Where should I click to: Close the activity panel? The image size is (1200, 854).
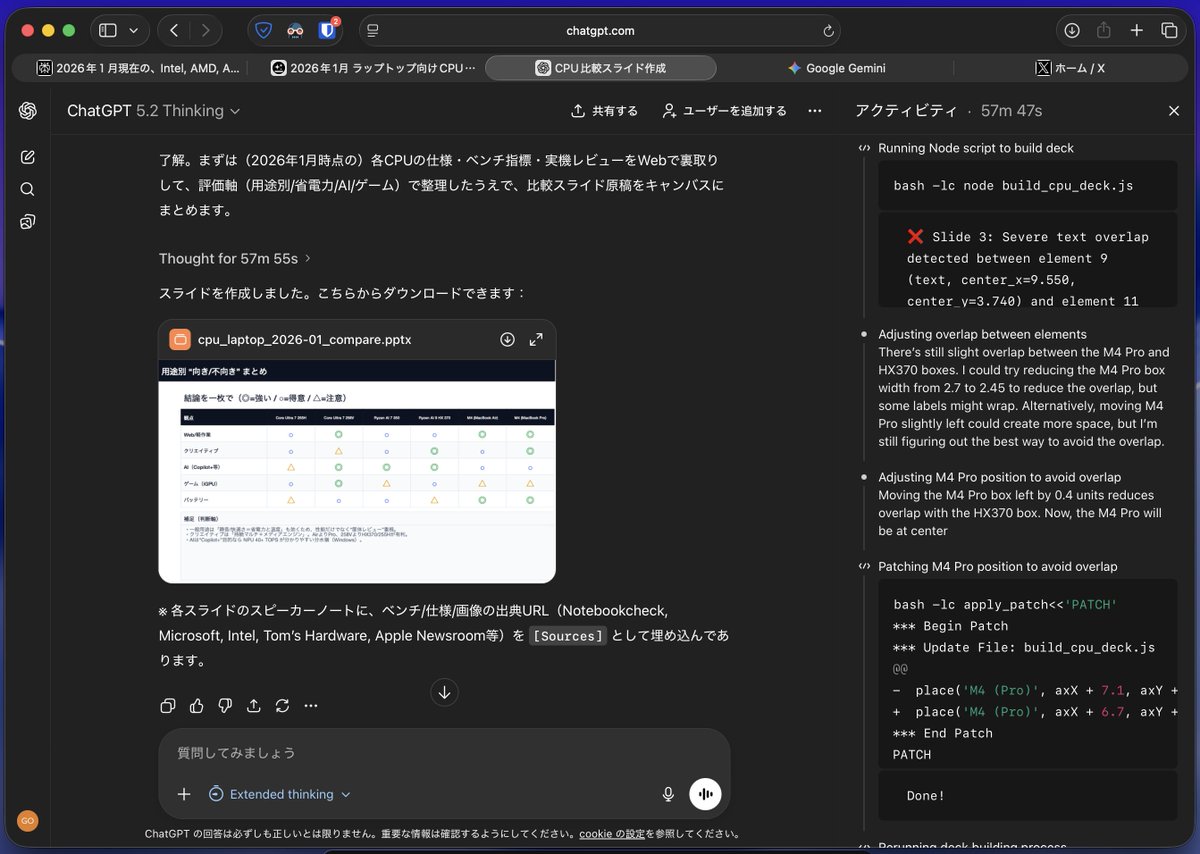pos(1174,111)
